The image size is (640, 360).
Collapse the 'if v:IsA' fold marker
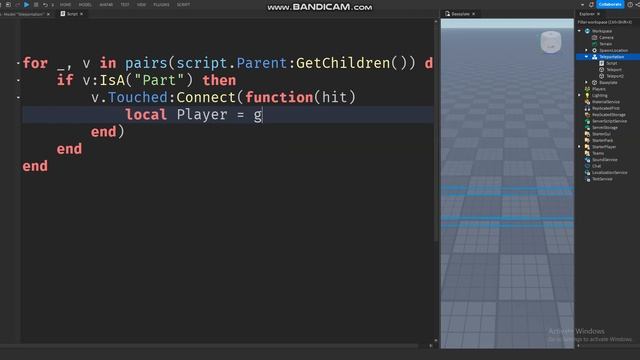tap(18, 80)
